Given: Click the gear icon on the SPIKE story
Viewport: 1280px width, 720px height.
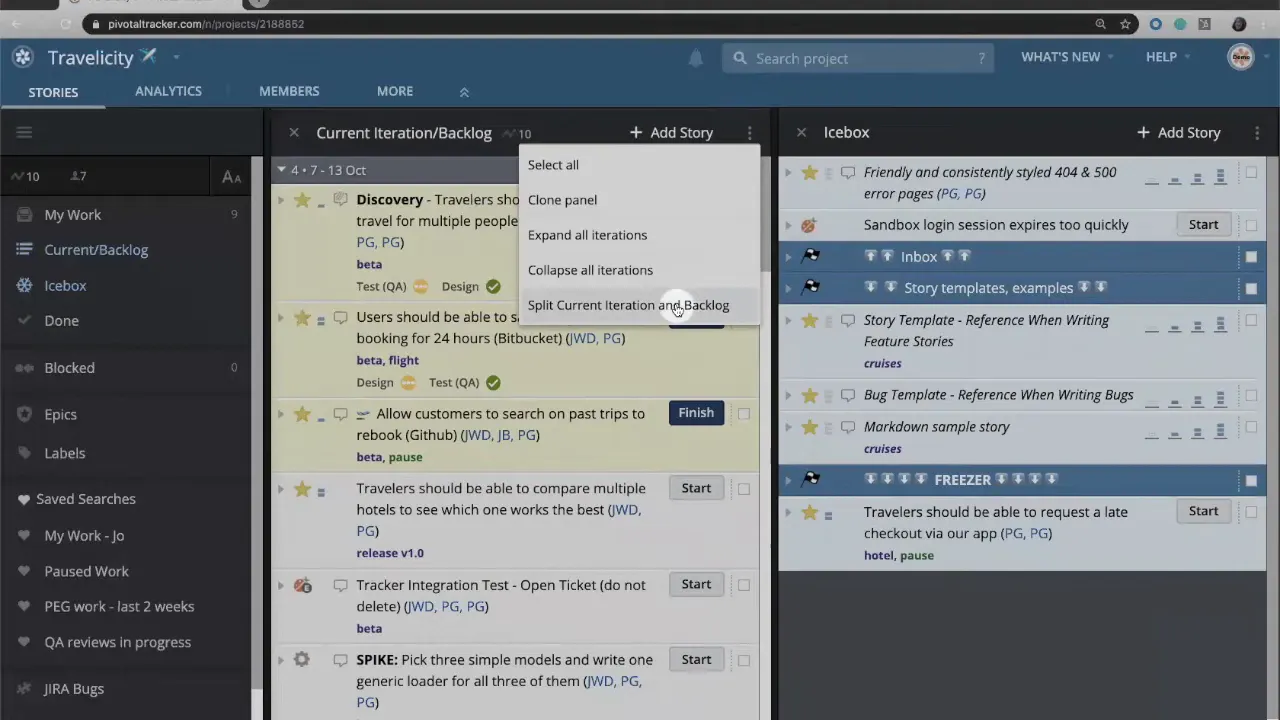Looking at the screenshot, I should pyautogui.click(x=301, y=659).
